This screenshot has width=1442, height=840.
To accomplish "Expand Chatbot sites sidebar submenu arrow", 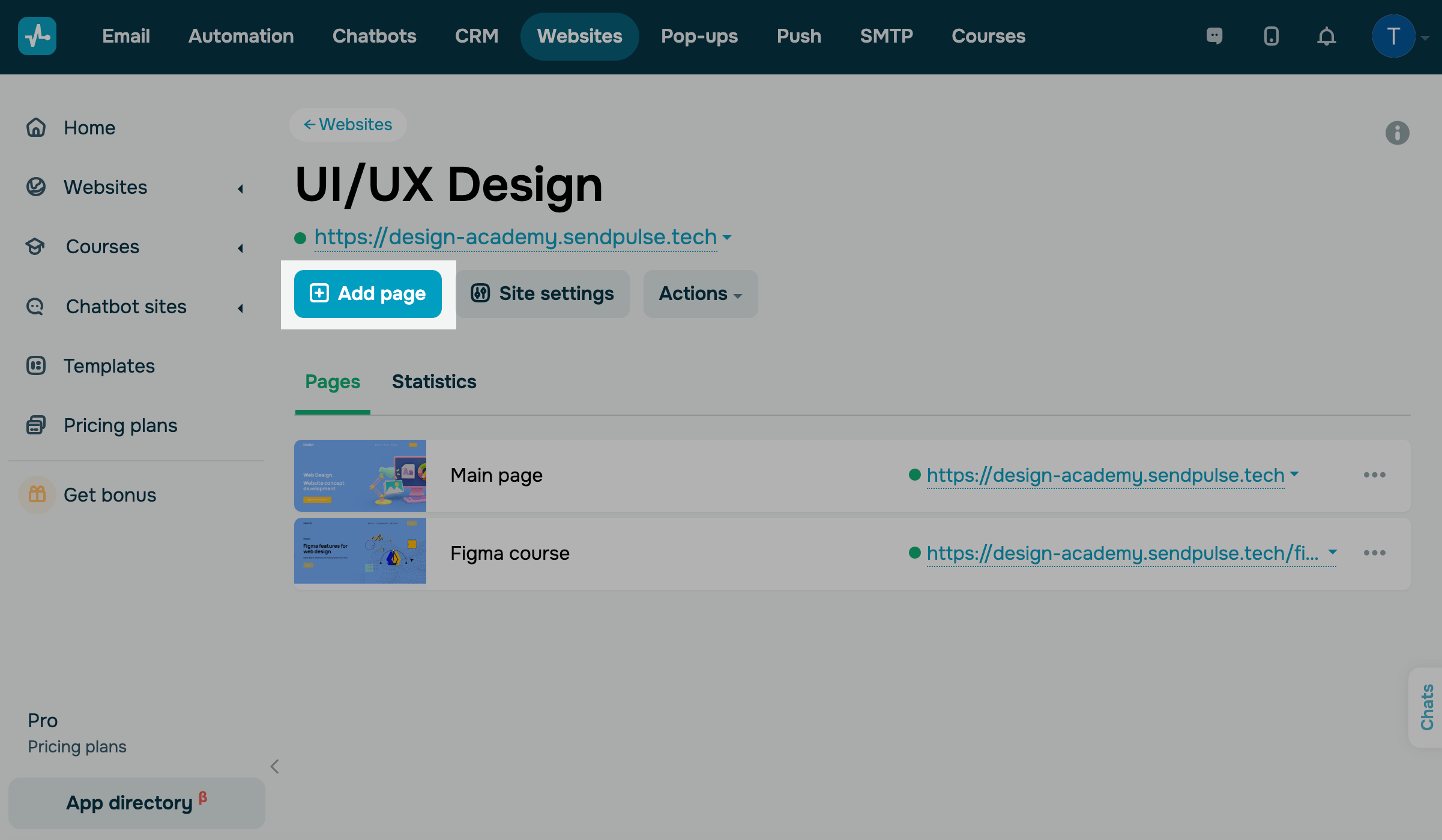I will coord(241,308).
